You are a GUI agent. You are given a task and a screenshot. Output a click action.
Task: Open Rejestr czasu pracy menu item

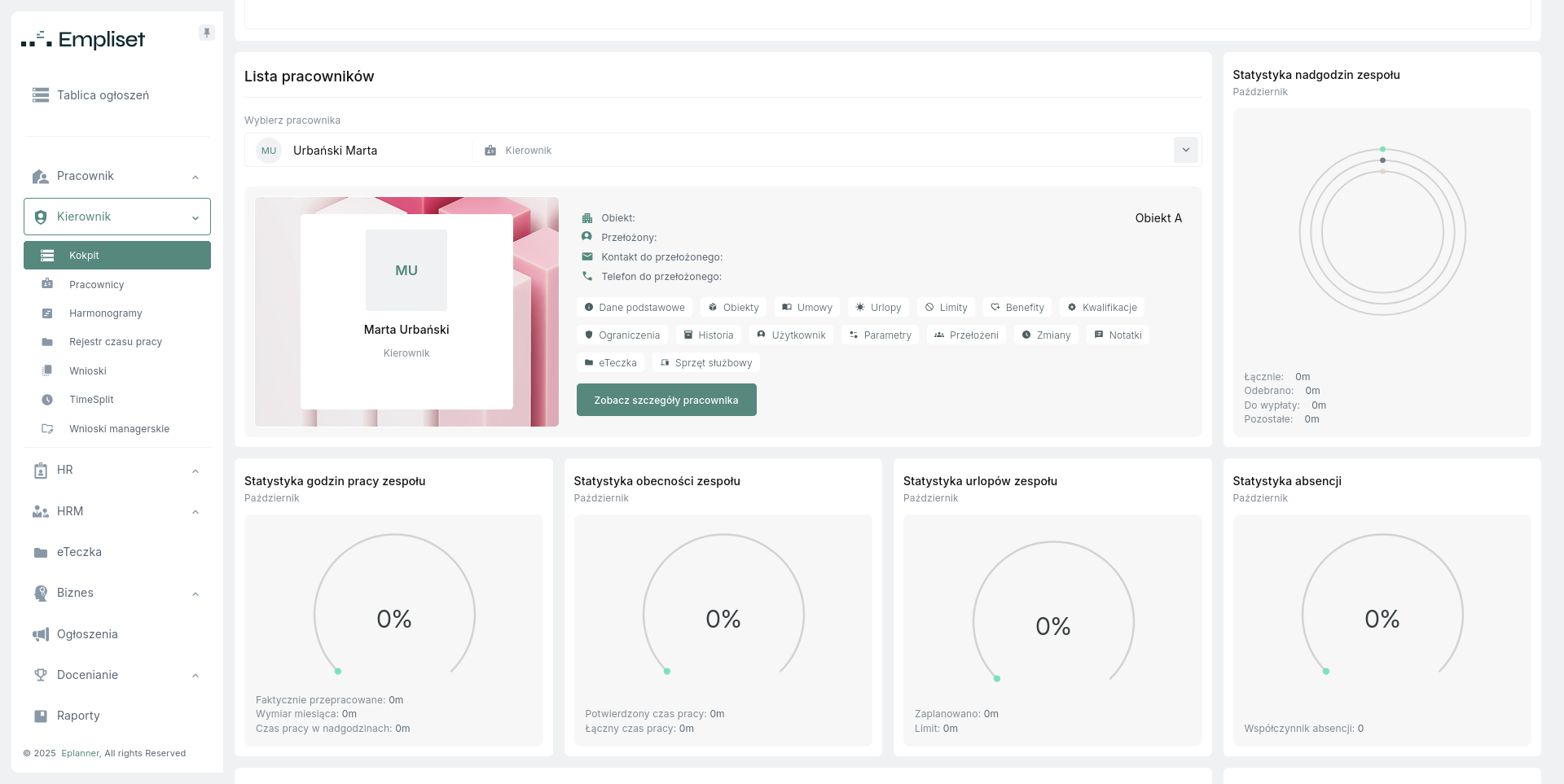pyautogui.click(x=117, y=342)
